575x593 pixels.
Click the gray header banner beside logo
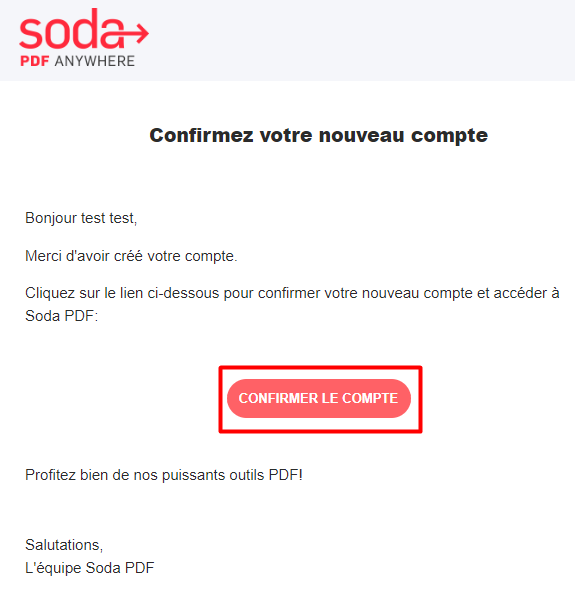click(x=359, y=40)
